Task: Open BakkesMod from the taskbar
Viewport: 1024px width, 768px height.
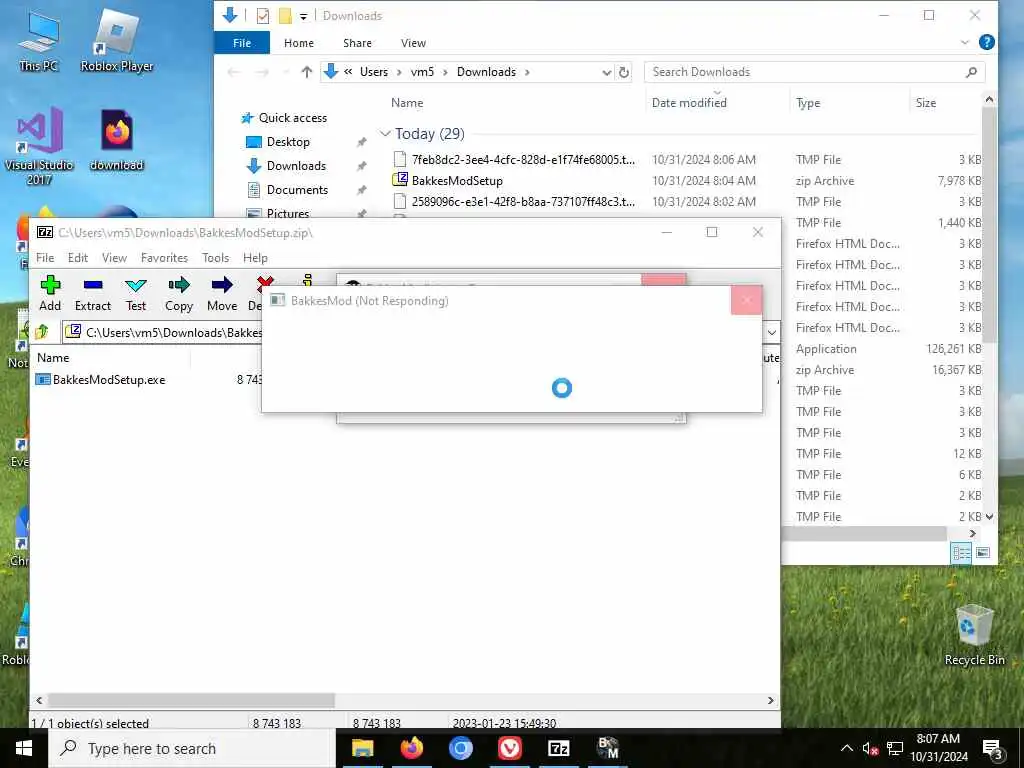Action: click(607, 748)
